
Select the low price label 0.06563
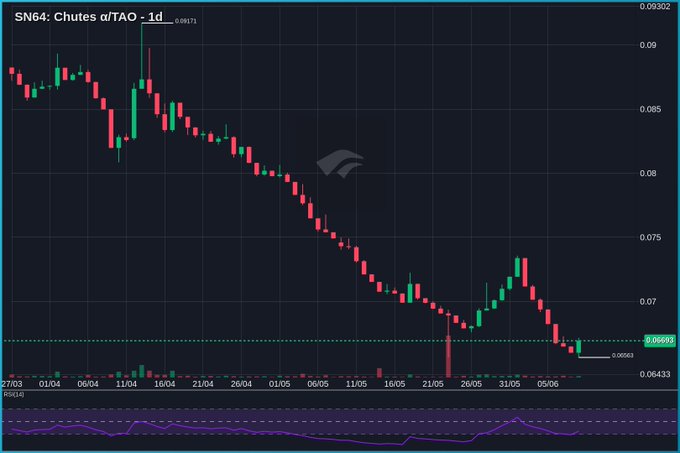pos(622,355)
